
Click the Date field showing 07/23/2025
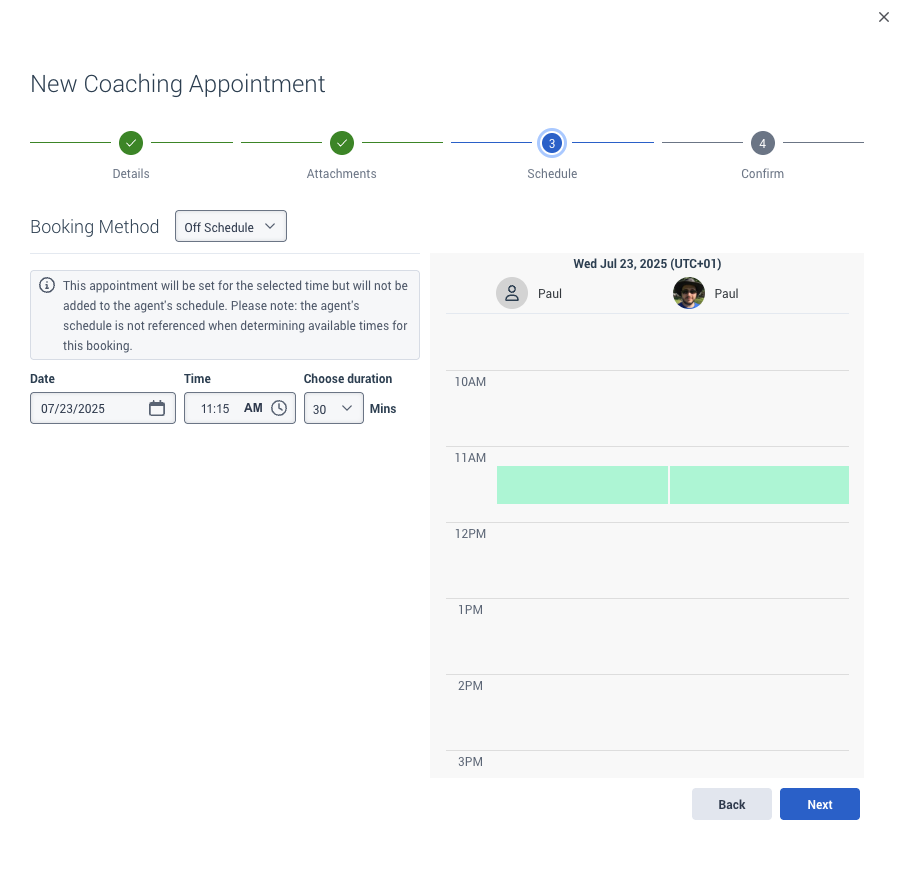tap(103, 408)
